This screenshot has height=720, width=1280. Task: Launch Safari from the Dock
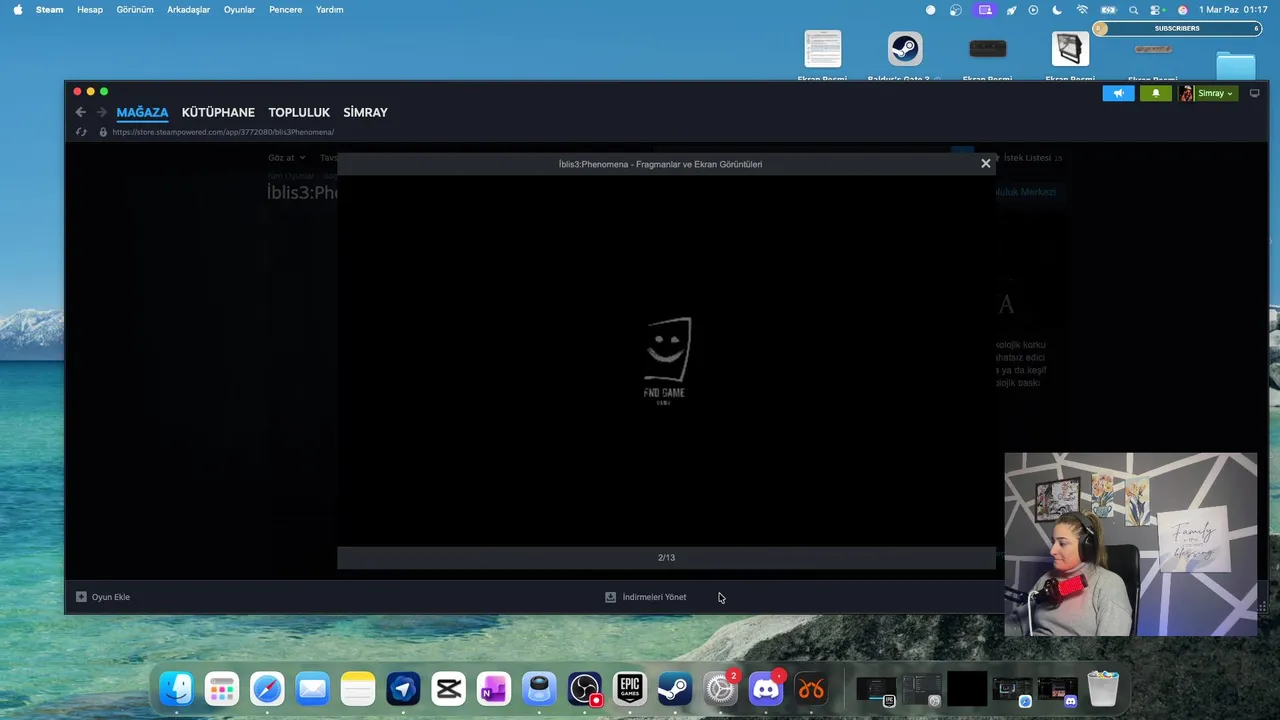267,689
